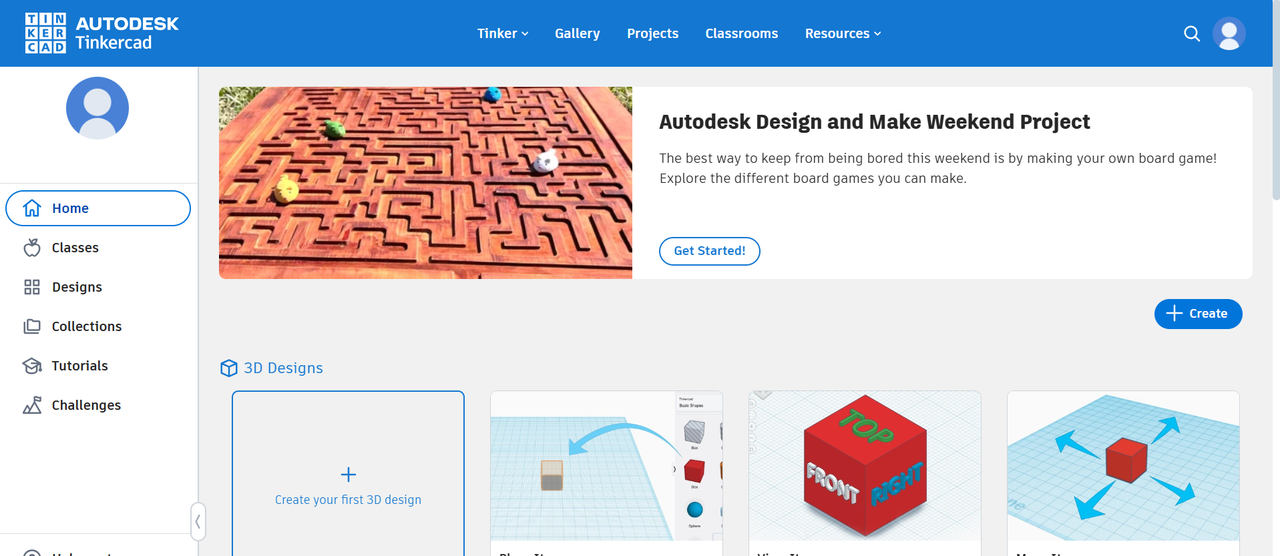This screenshot has height=556, width=1280.
Task: Collapse the sidebar with the handle arrow
Action: pos(197,521)
